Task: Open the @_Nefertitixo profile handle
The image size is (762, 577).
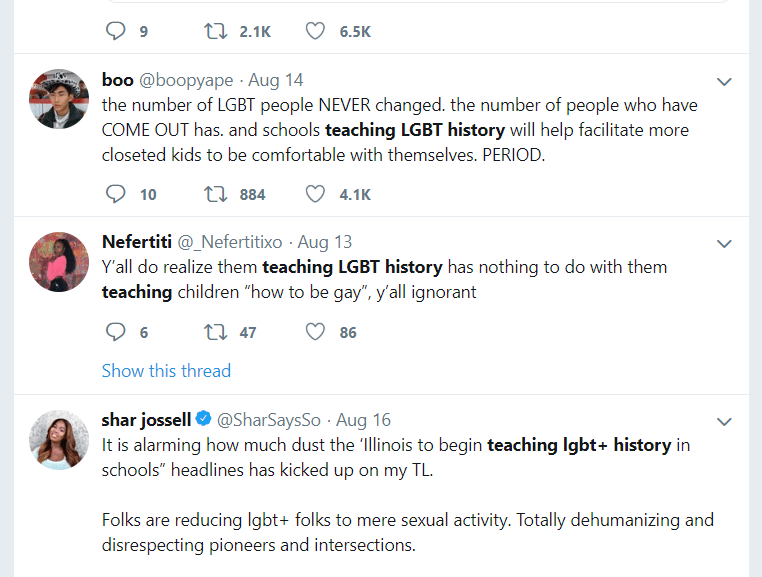Action: point(229,242)
